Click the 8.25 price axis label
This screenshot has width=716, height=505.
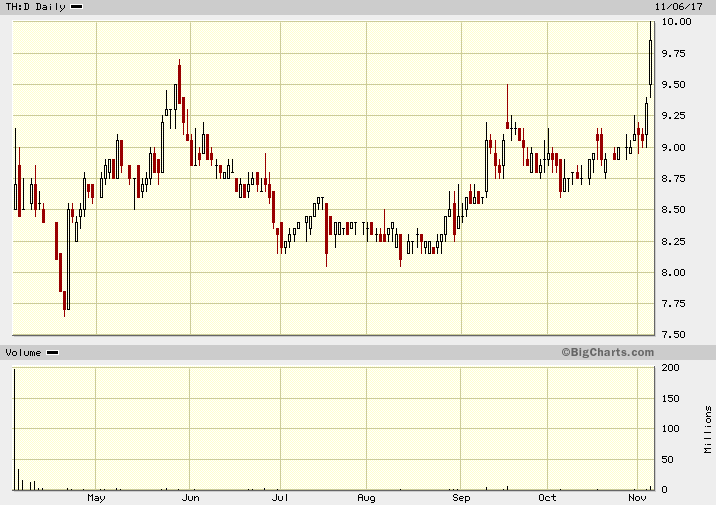pos(674,242)
